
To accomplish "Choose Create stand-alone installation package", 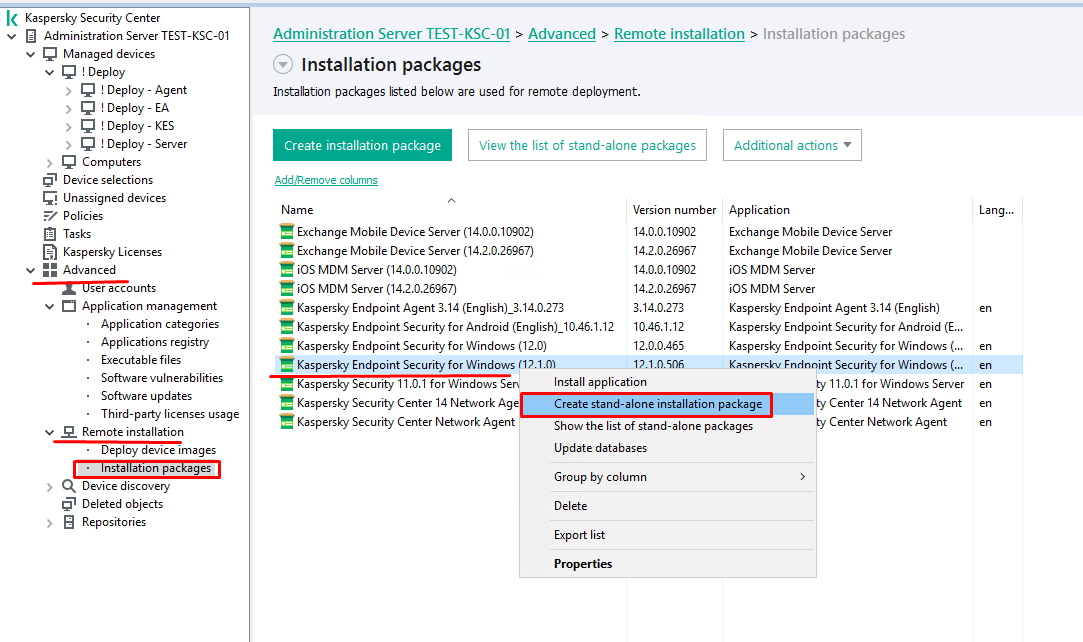I will click(x=658, y=404).
